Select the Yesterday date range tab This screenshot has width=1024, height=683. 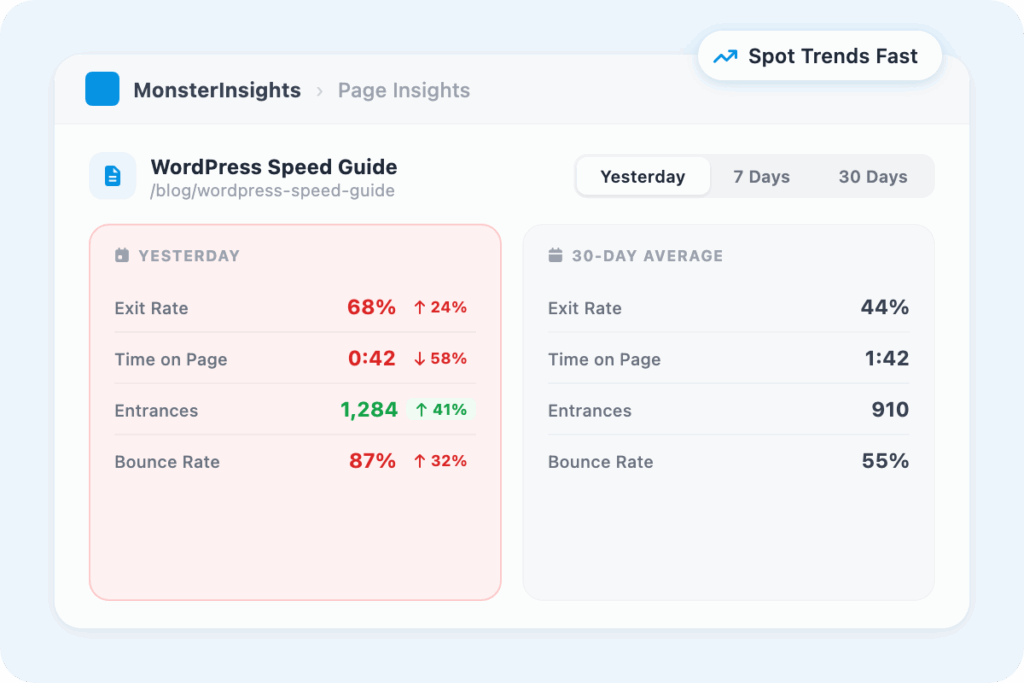643,177
